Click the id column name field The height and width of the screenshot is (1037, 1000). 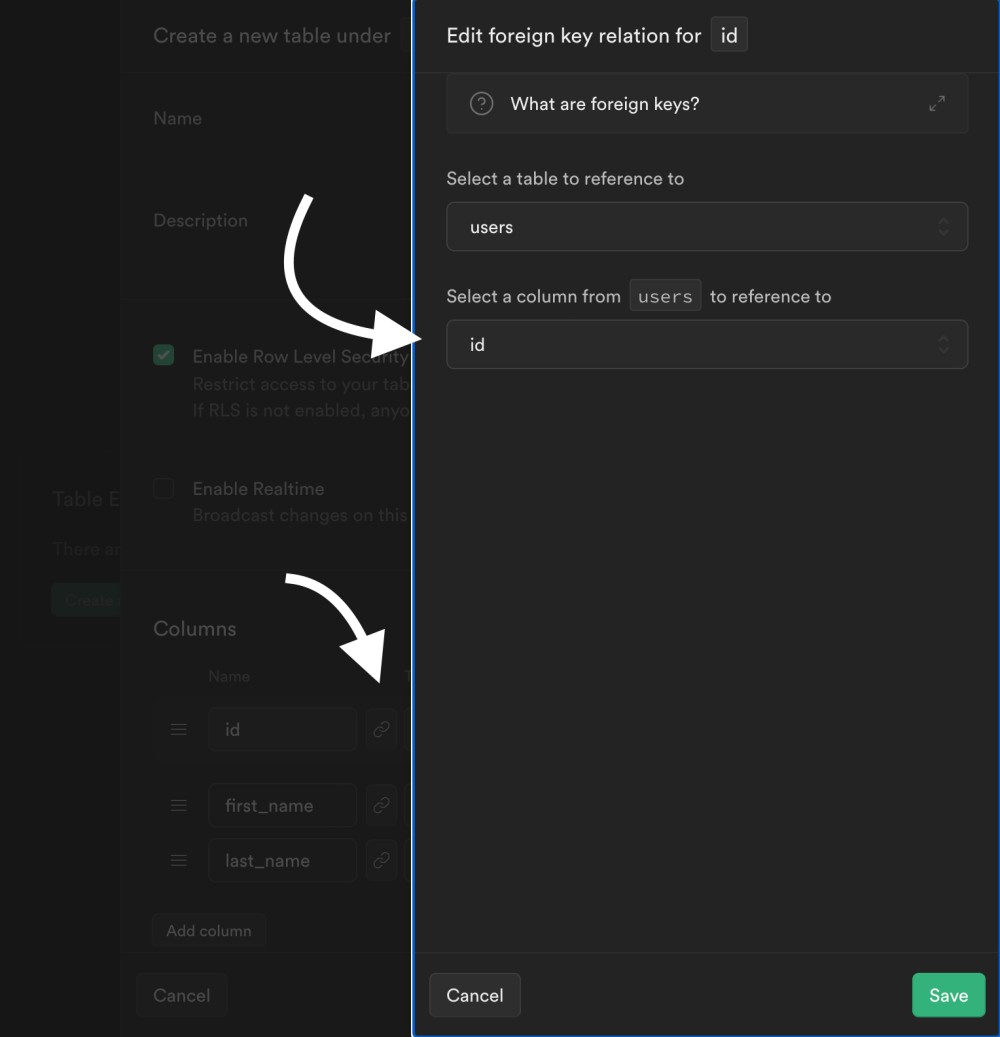click(x=282, y=729)
